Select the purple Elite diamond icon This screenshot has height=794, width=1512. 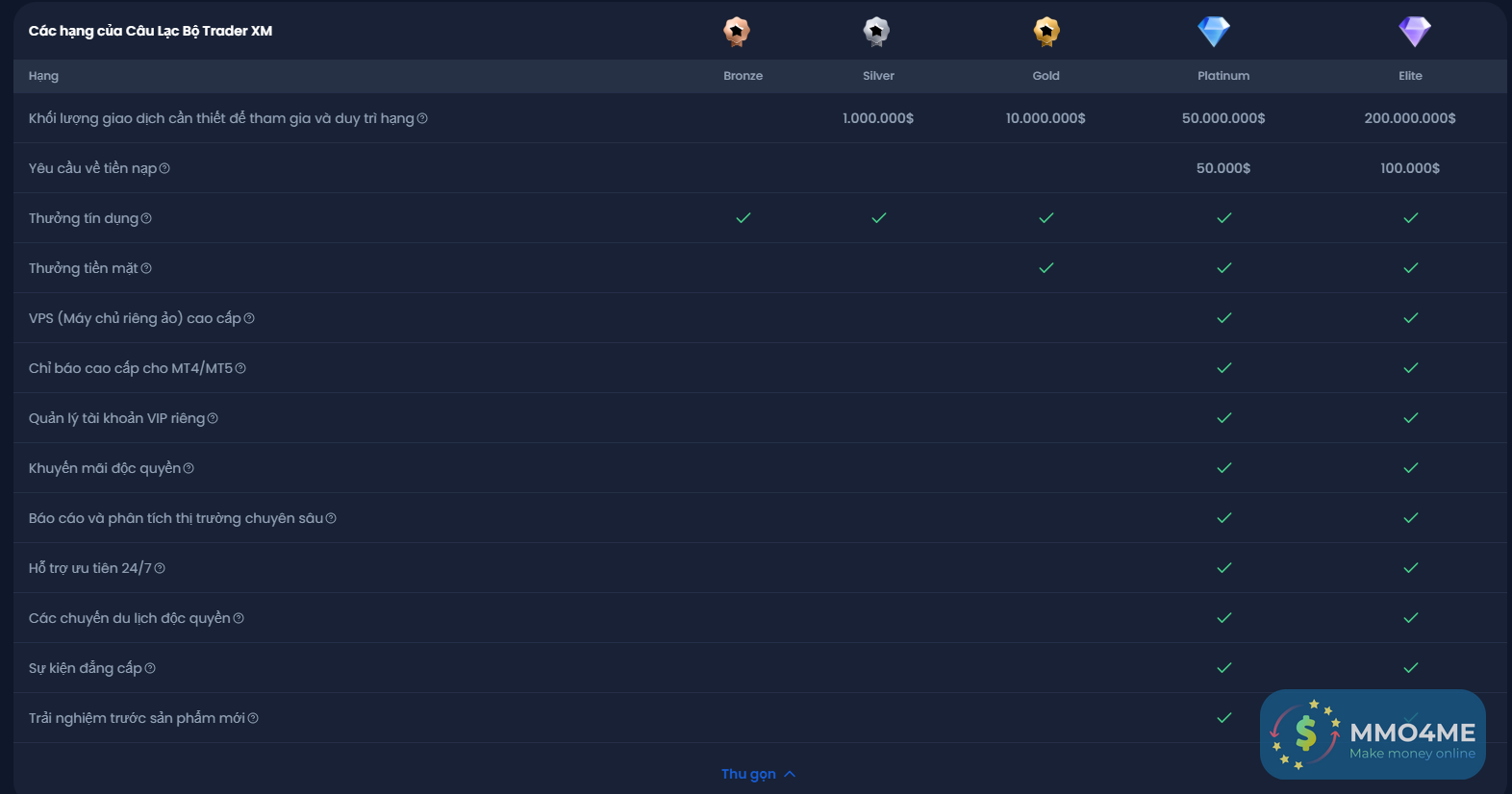1415,32
